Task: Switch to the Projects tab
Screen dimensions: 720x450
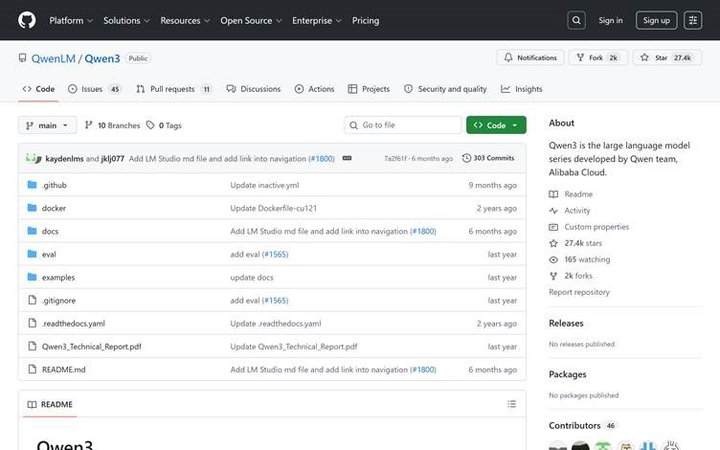Action: point(369,89)
